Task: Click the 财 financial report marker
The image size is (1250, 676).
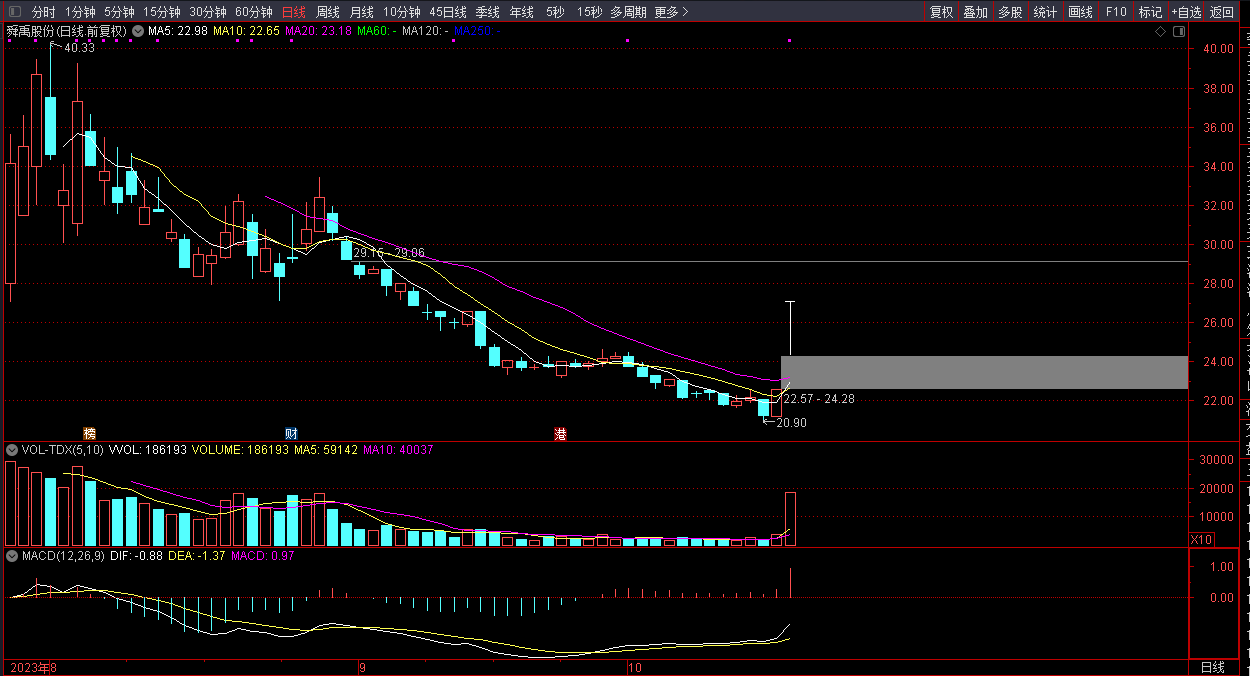Action: pyautogui.click(x=291, y=434)
